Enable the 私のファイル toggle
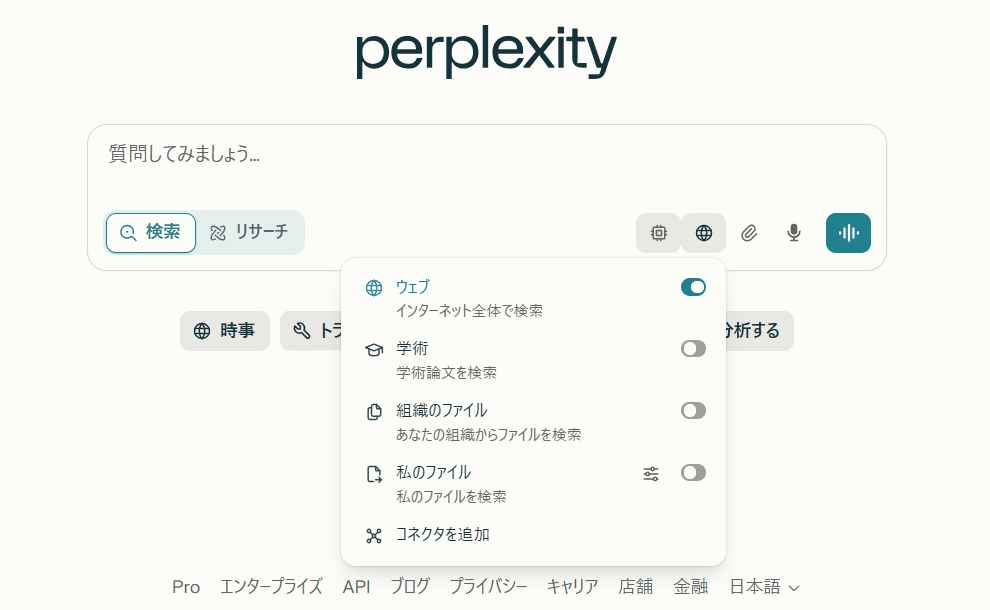 pos(693,472)
